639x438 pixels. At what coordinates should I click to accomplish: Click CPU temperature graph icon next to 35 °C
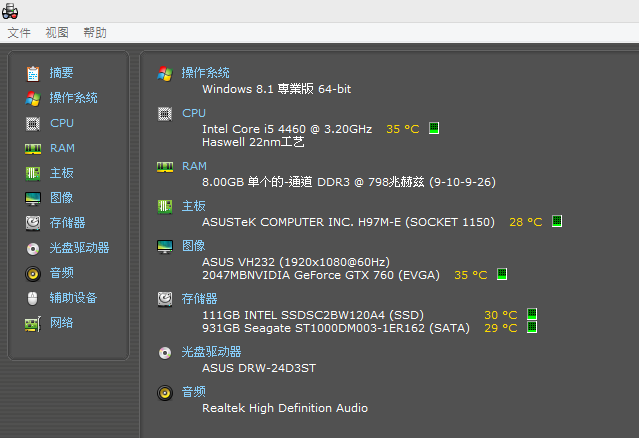[434, 128]
